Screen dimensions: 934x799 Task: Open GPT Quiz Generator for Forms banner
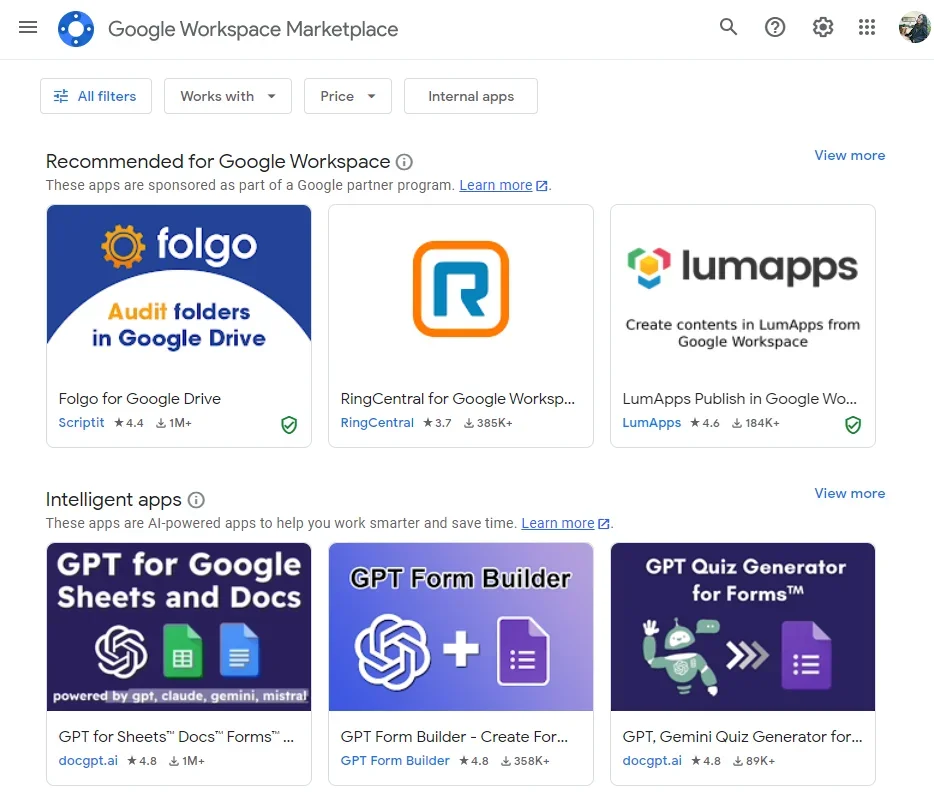click(x=743, y=627)
